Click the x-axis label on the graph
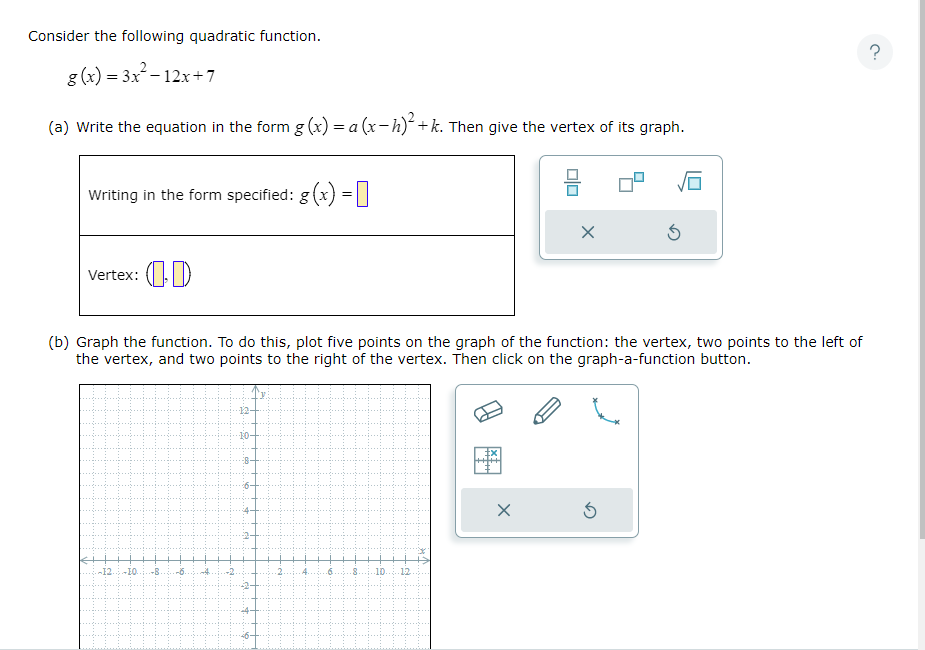 click(x=421, y=551)
